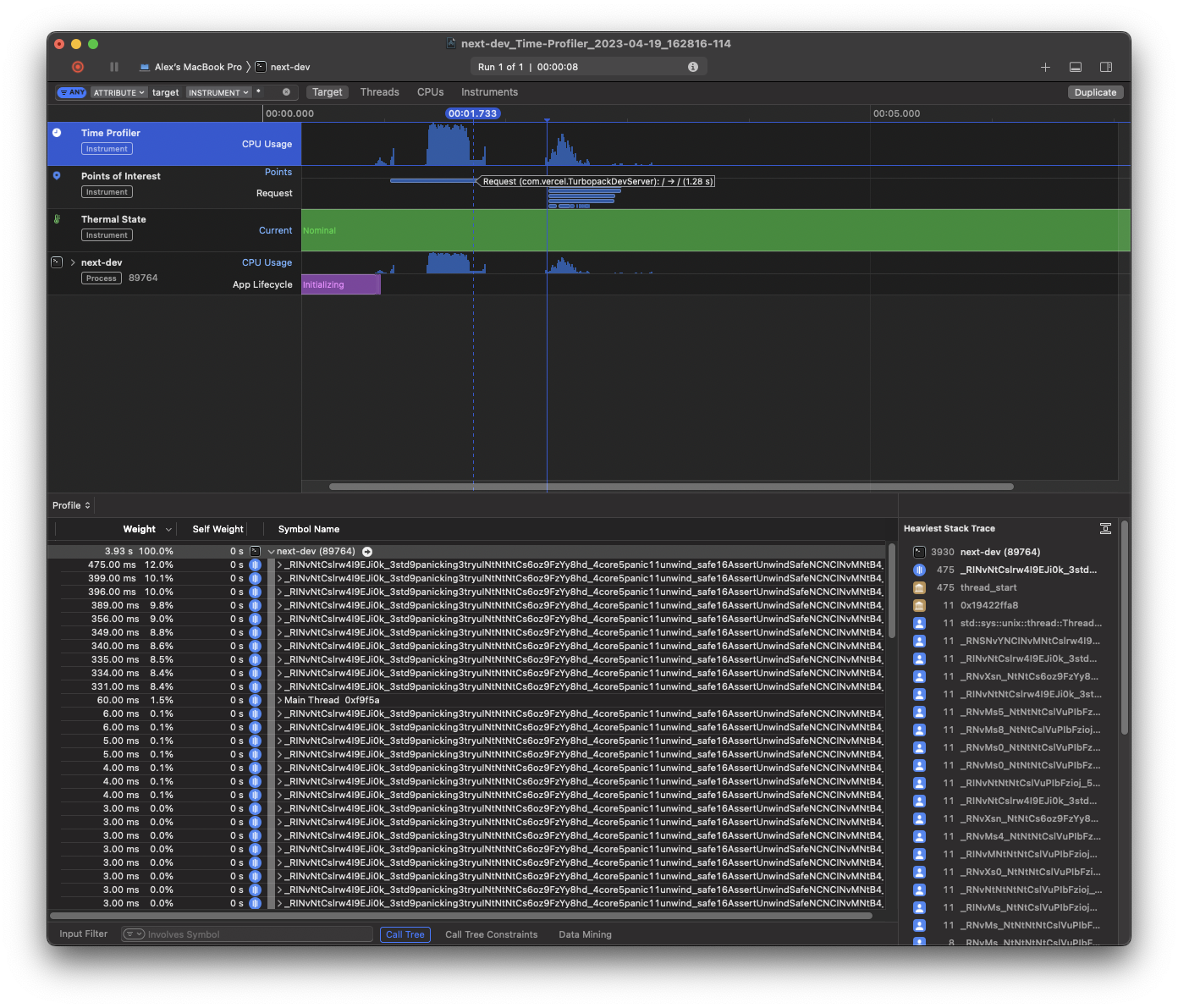Open the ATTRIBUTE dropdown

[119, 92]
